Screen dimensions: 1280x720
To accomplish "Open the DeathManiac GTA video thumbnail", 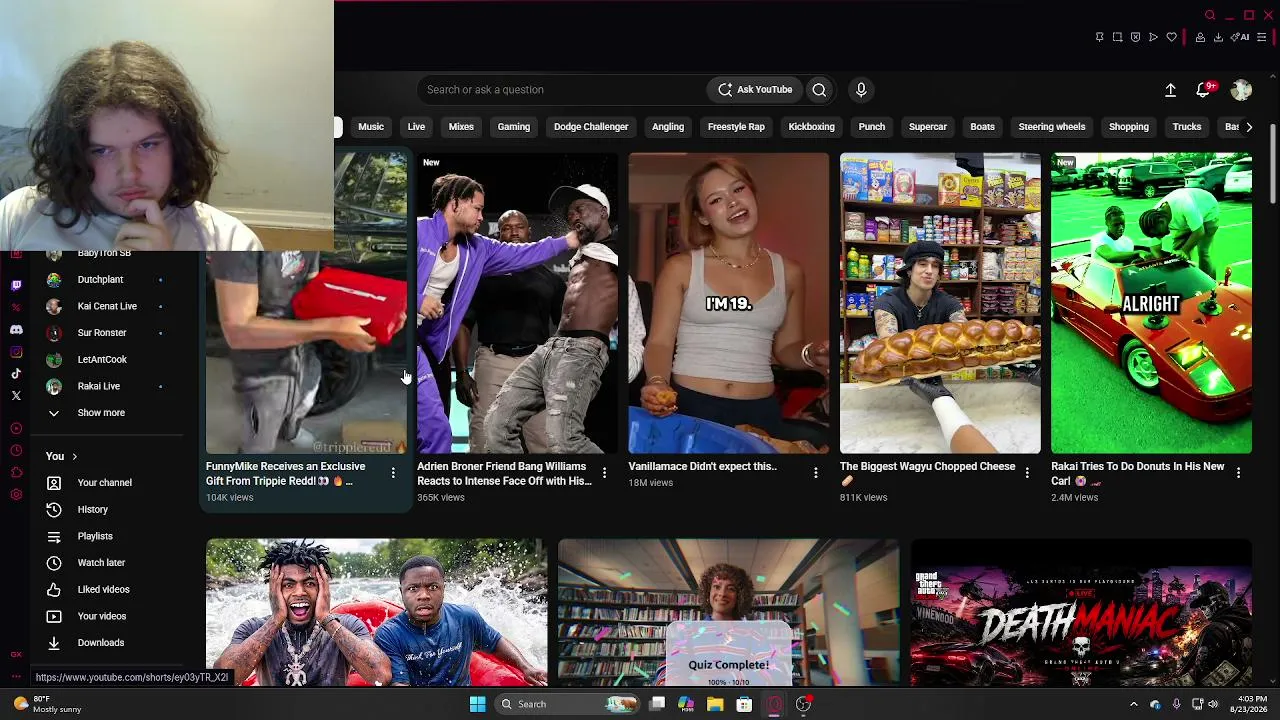I will (1081, 612).
